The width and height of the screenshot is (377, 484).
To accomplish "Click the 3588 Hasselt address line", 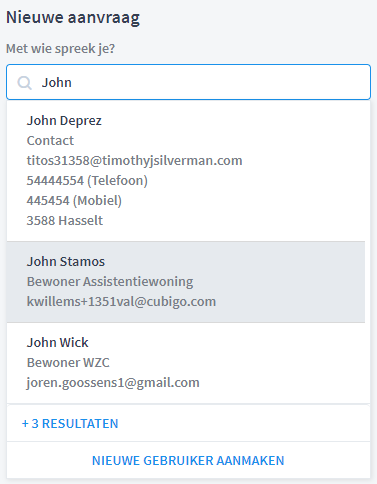I will (x=65, y=221).
